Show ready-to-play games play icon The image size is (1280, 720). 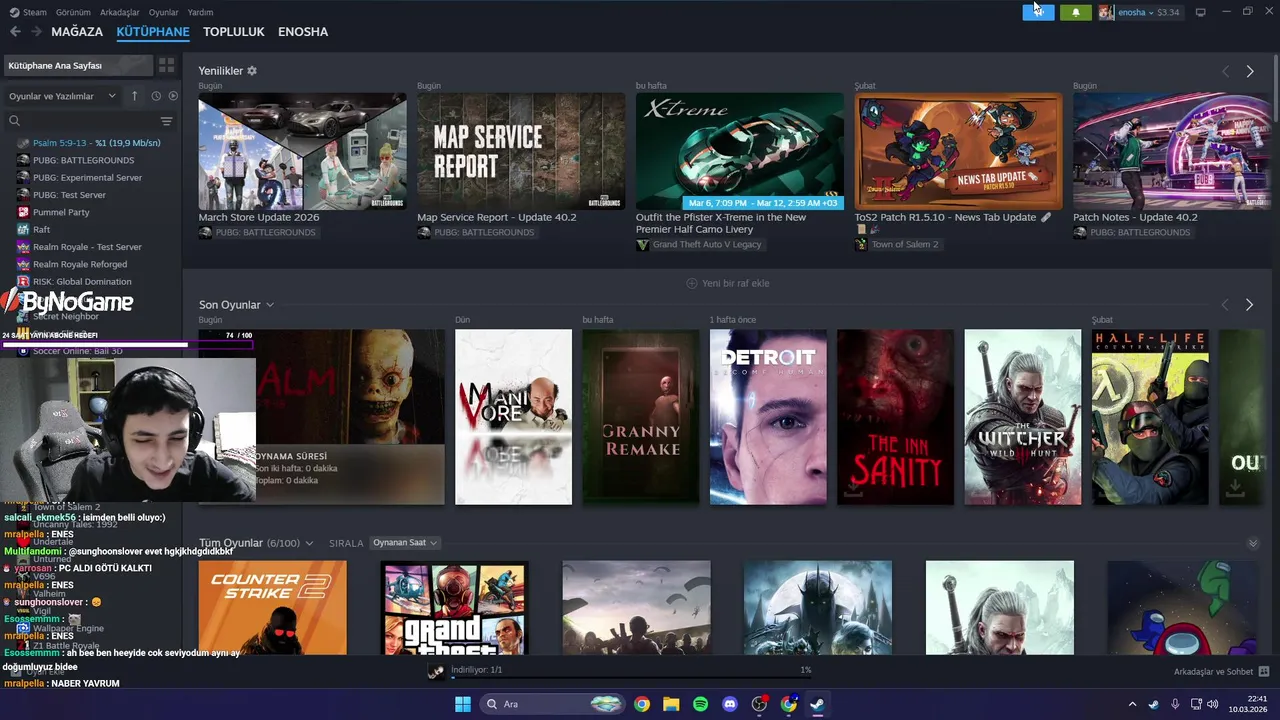coord(173,96)
